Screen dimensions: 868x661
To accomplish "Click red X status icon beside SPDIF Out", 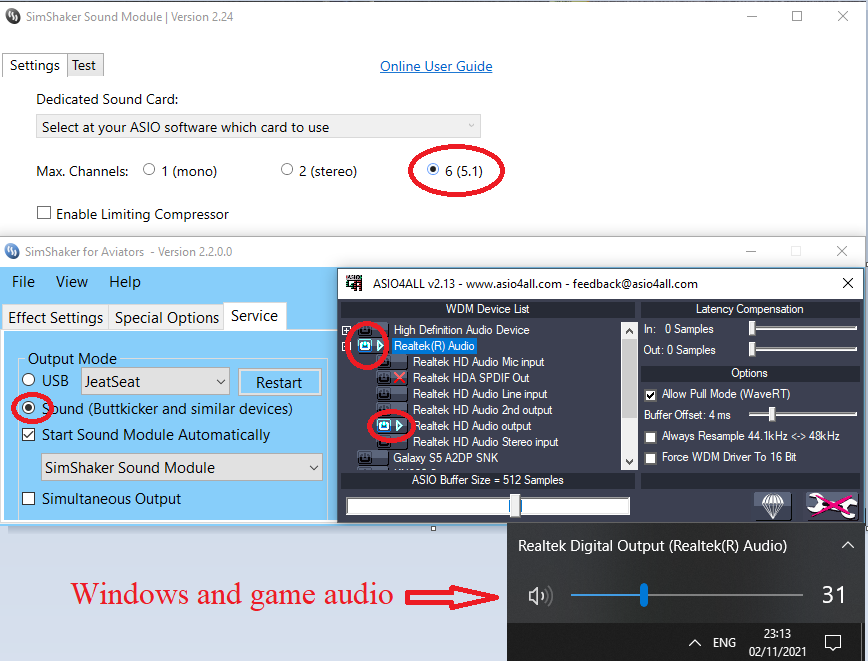I will (x=399, y=378).
